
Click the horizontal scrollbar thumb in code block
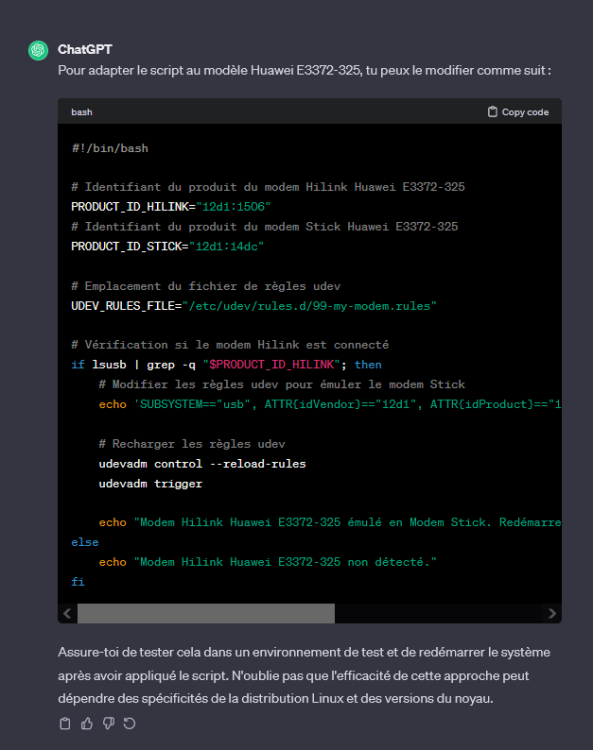[x=206, y=613]
